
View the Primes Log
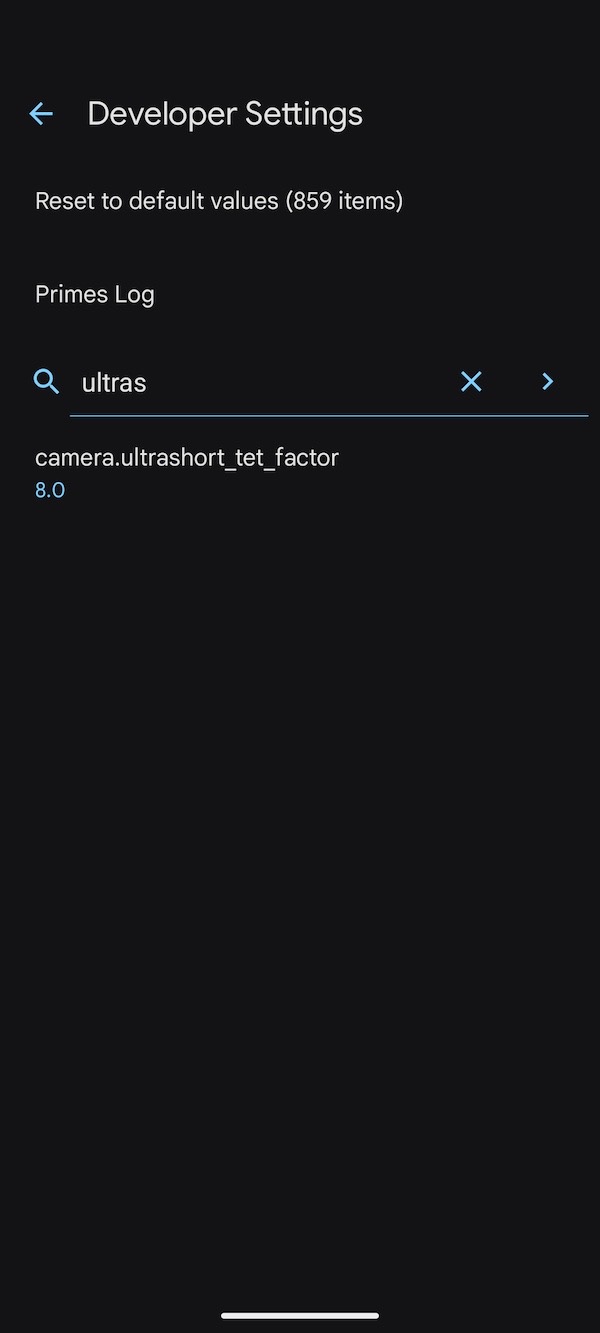[95, 294]
